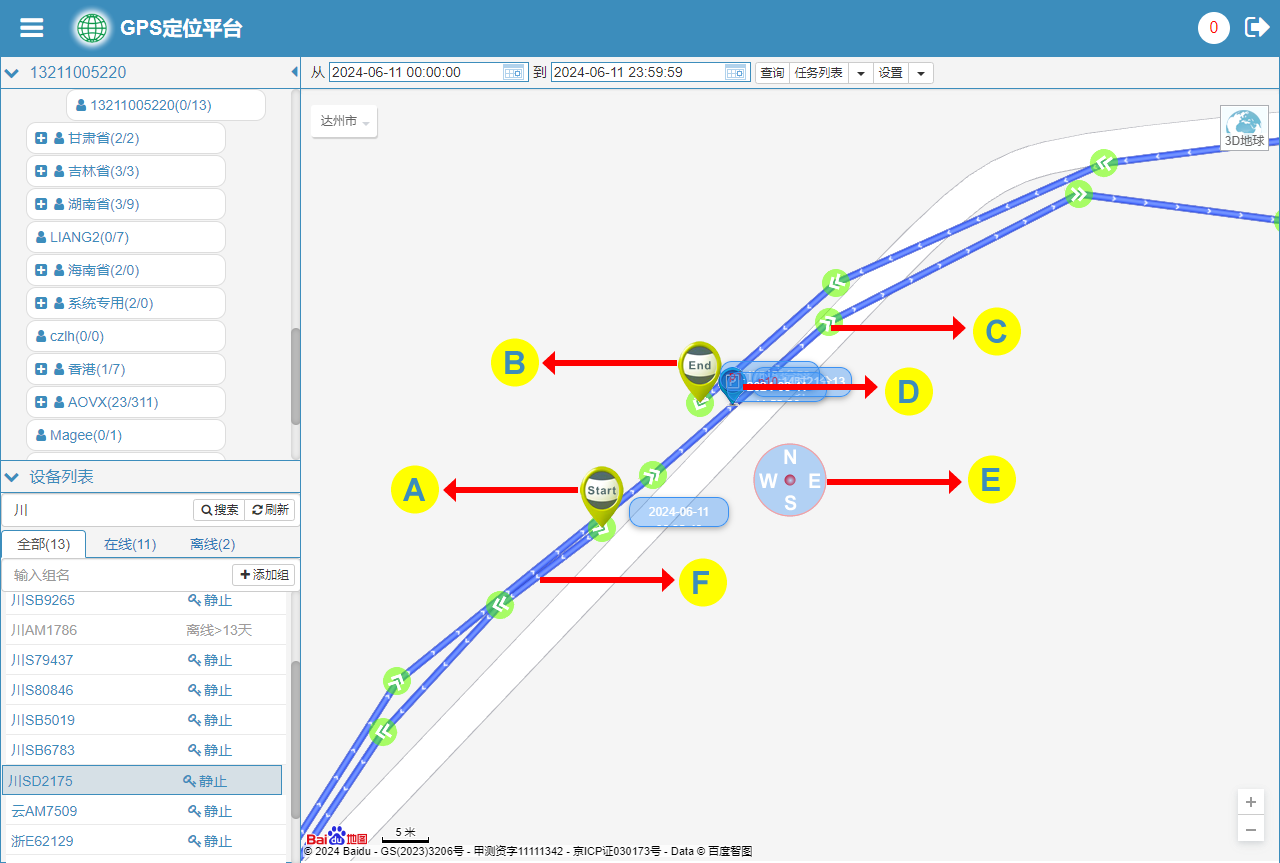
Task: Zoom in the map with plus button
Action: (1250, 802)
